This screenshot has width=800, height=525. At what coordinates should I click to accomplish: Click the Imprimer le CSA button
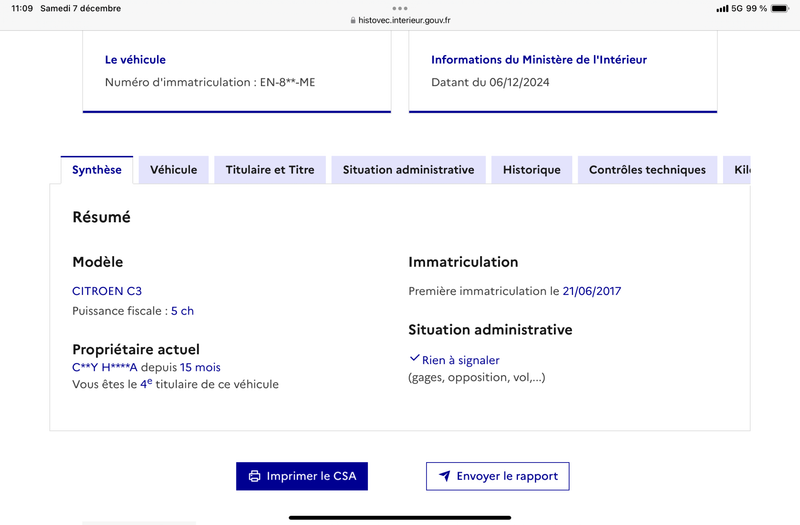coord(302,476)
